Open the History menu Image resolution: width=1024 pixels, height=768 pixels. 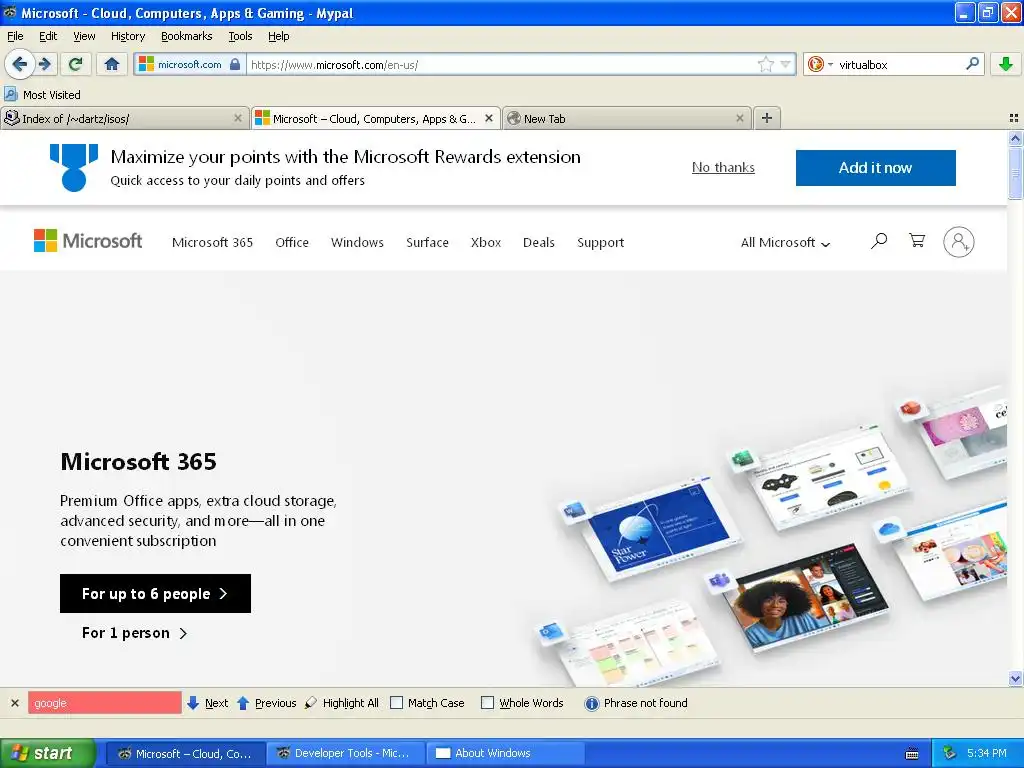click(127, 36)
